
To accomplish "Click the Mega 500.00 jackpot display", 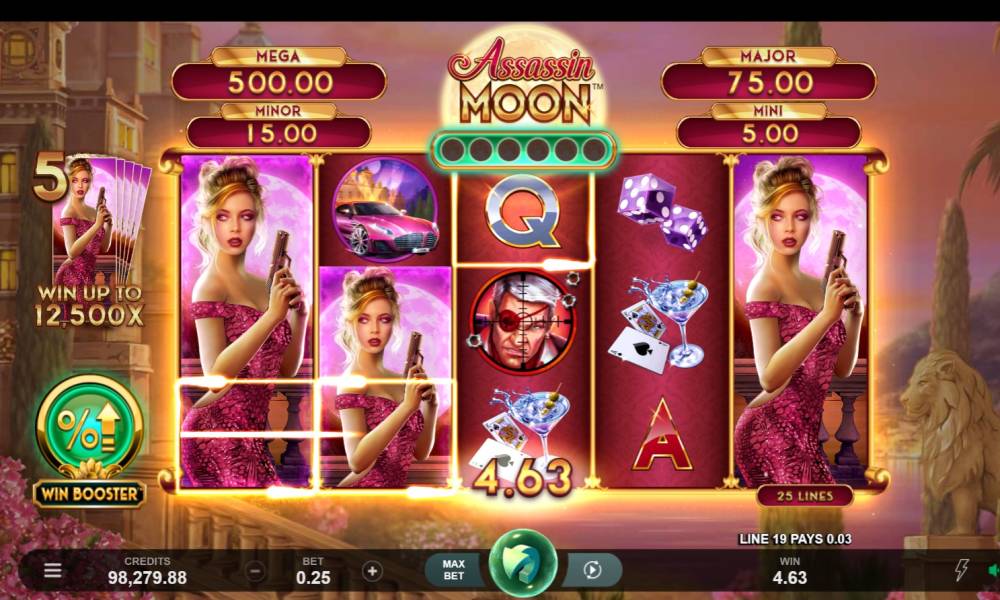I will coord(279,75).
